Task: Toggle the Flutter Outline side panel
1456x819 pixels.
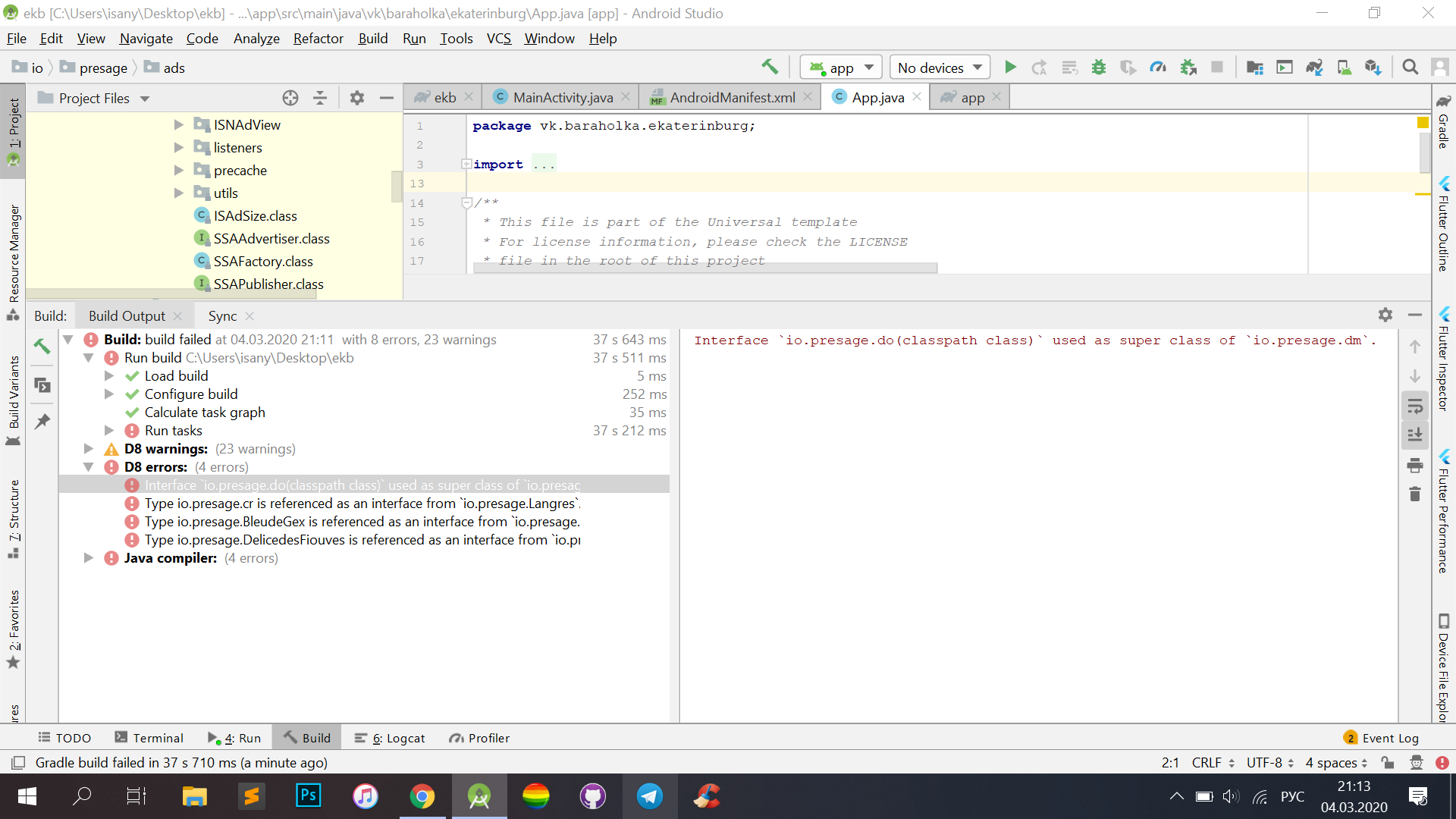Action: tap(1444, 224)
